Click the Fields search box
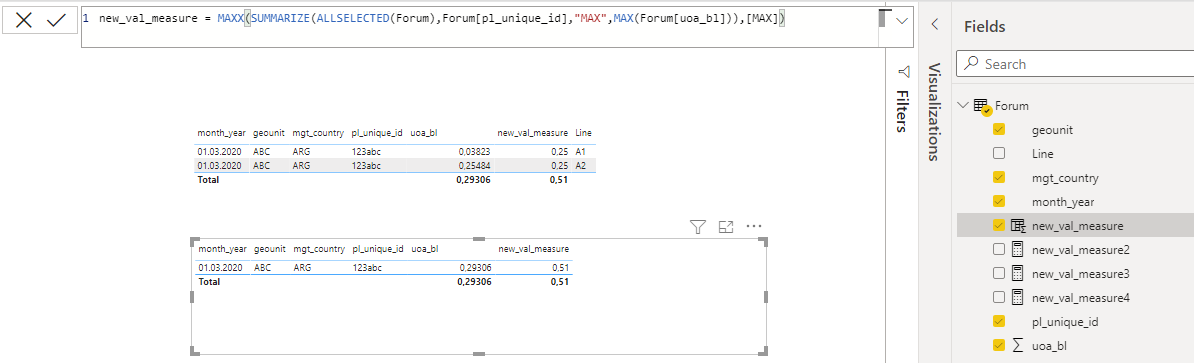Image resolution: width=1194 pixels, height=363 pixels. 1074,64
